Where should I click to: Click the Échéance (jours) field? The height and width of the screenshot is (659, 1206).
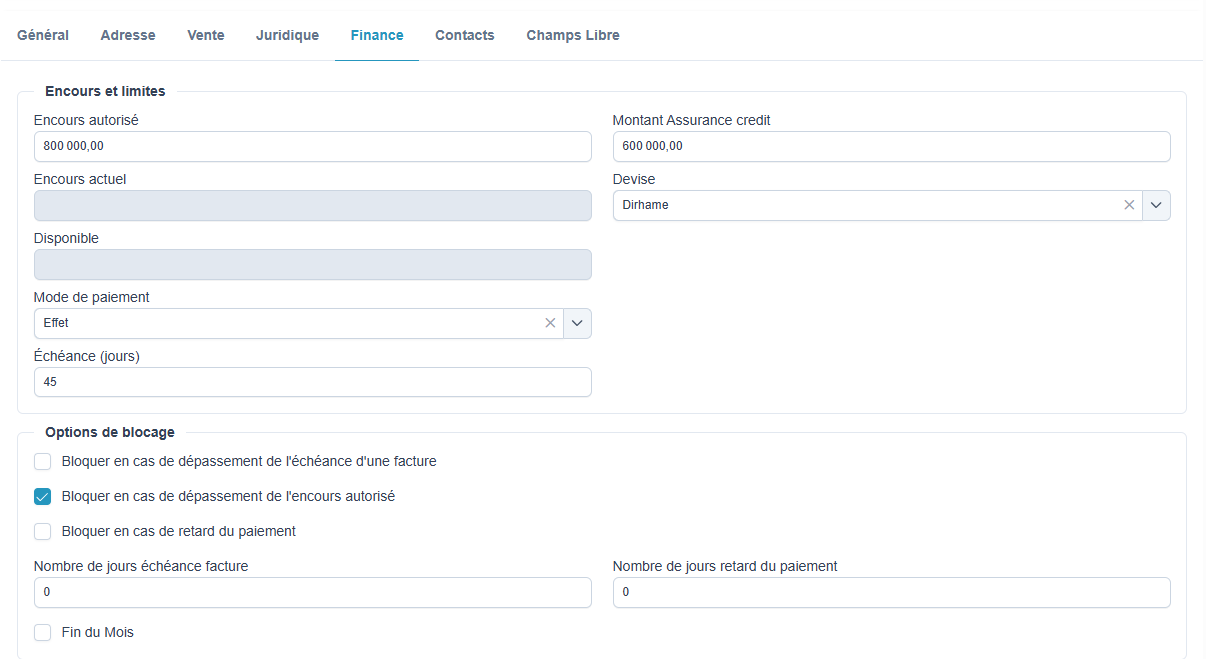(312, 382)
